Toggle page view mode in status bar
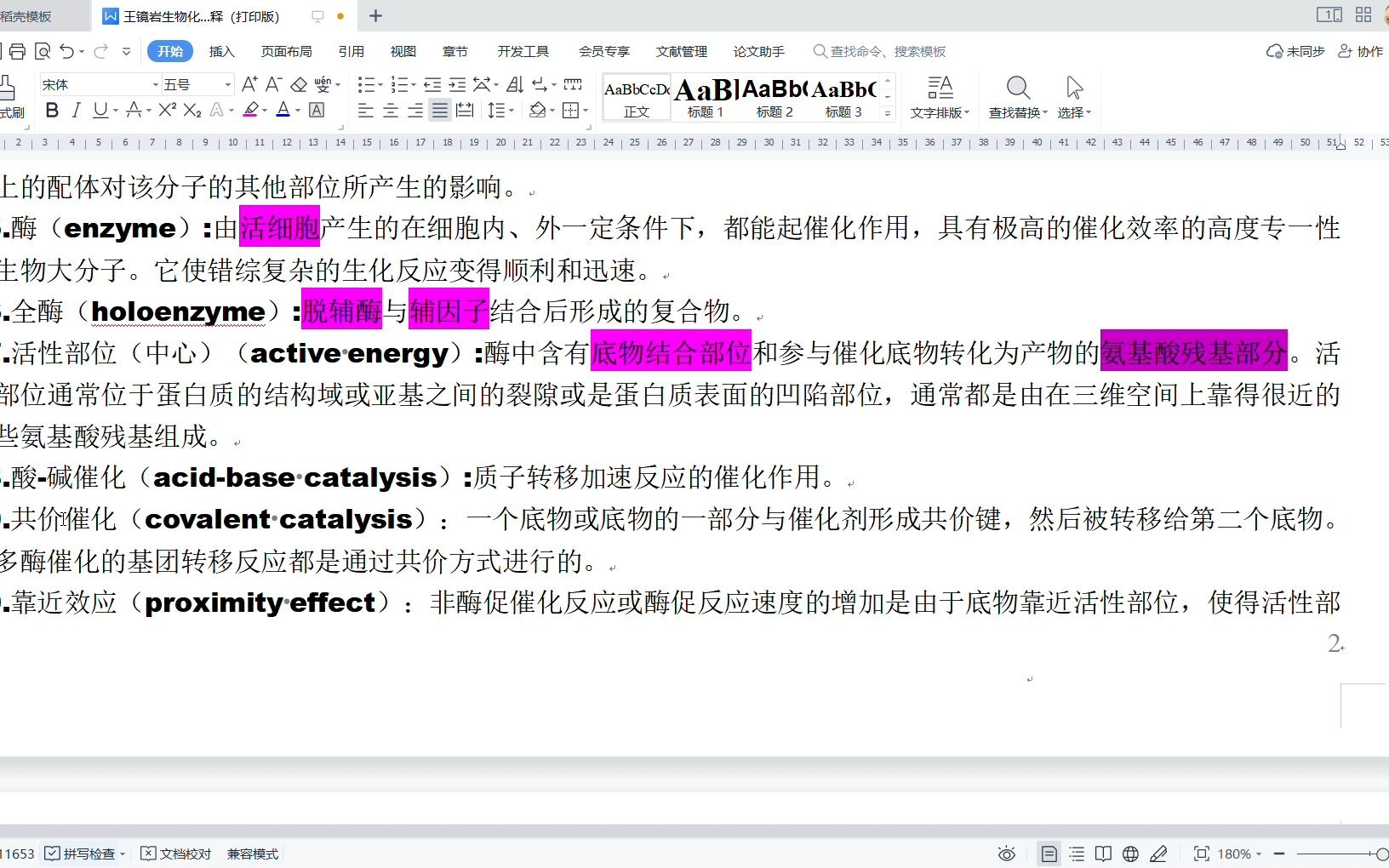Screen dimensions: 1389x868 click(1049, 854)
